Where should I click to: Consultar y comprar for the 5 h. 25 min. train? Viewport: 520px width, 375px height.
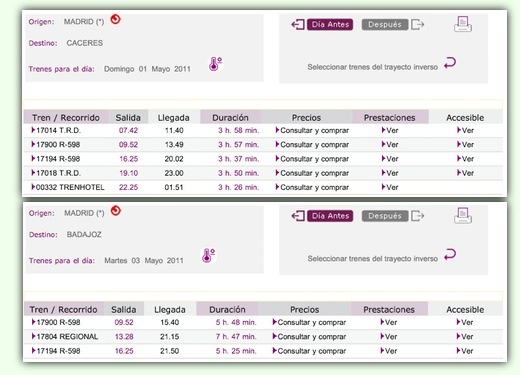point(309,351)
